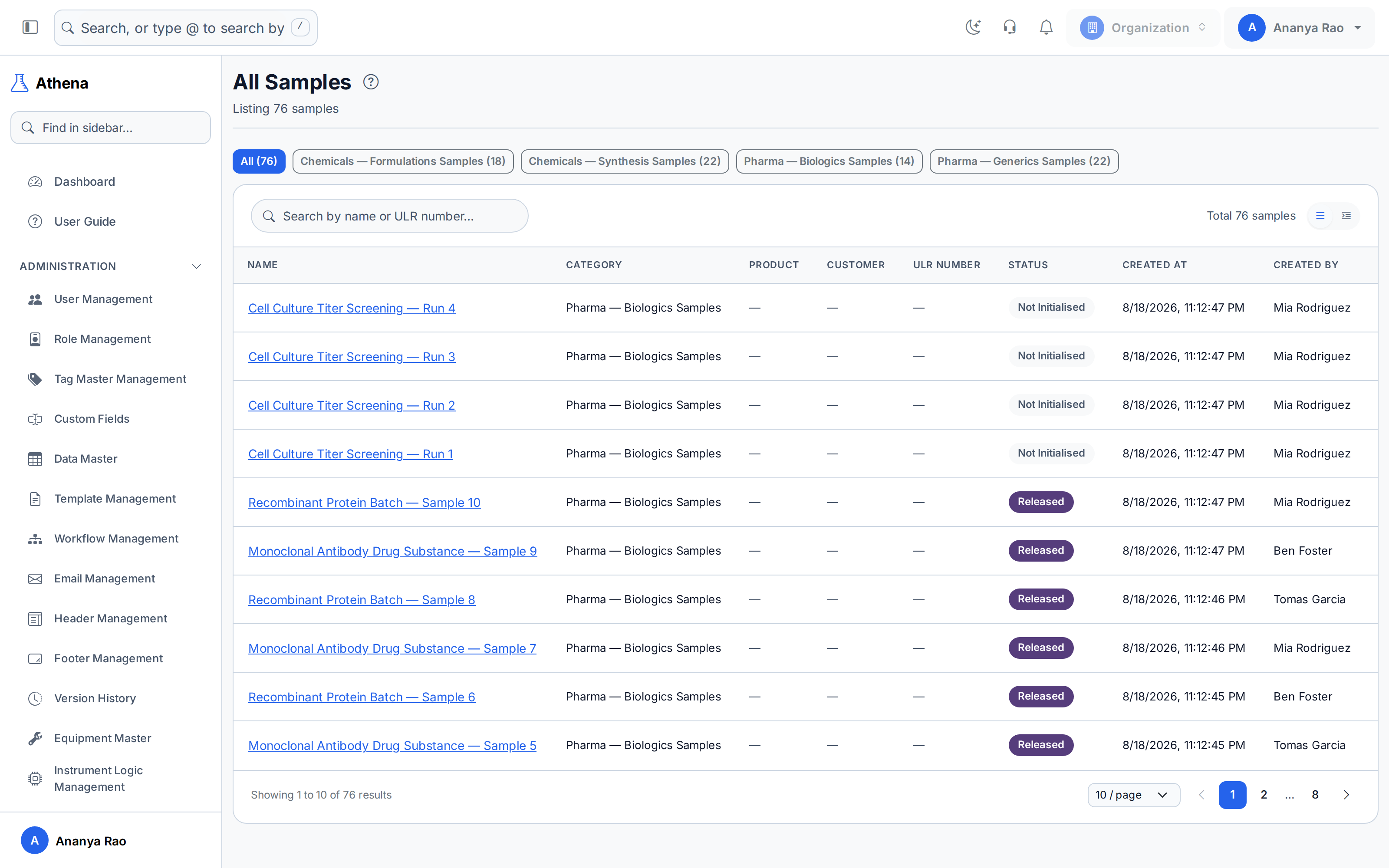The height and width of the screenshot is (868, 1389).
Task: Click the Created At column header
Action: click(1154, 265)
